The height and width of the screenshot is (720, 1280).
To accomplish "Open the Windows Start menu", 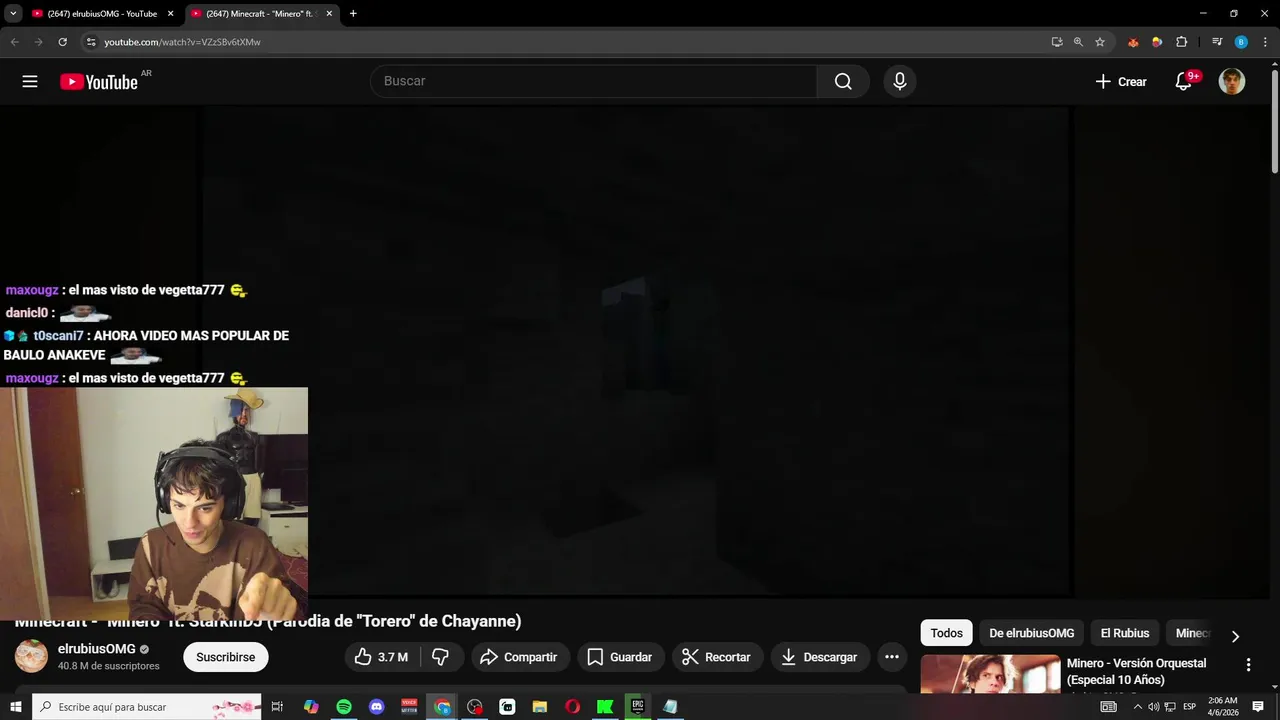I will (x=15, y=707).
